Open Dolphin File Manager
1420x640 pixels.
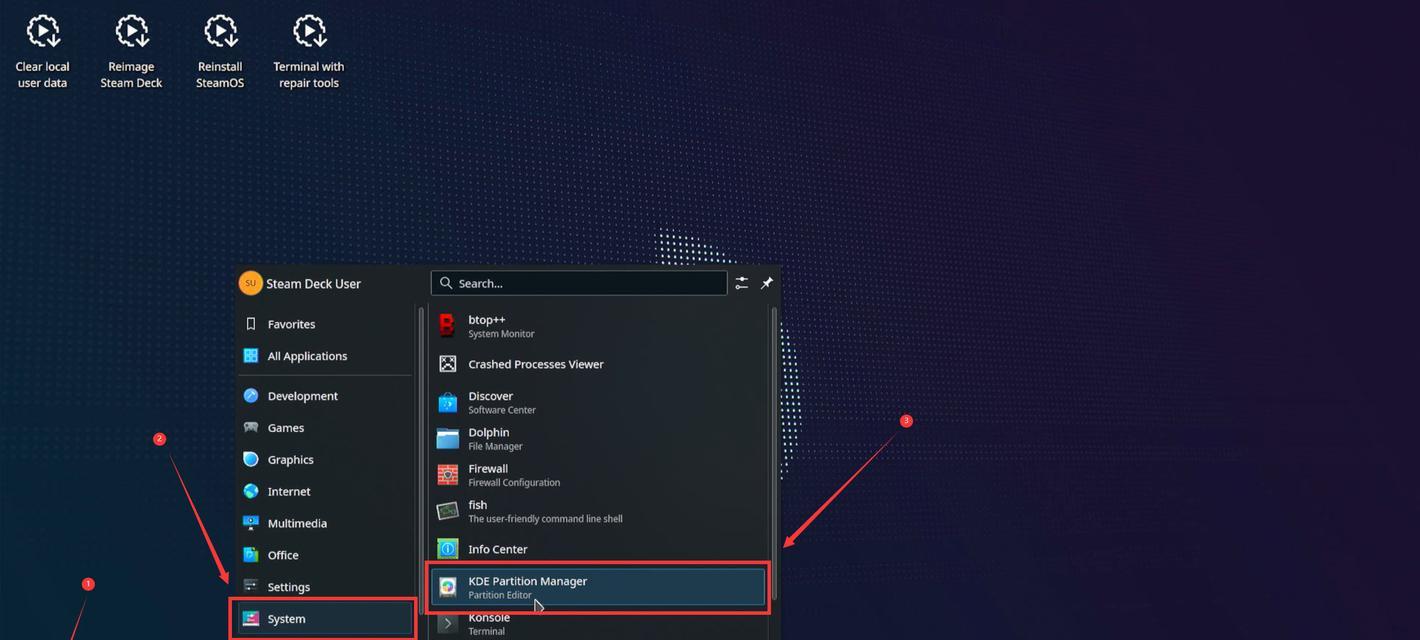click(x=598, y=438)
